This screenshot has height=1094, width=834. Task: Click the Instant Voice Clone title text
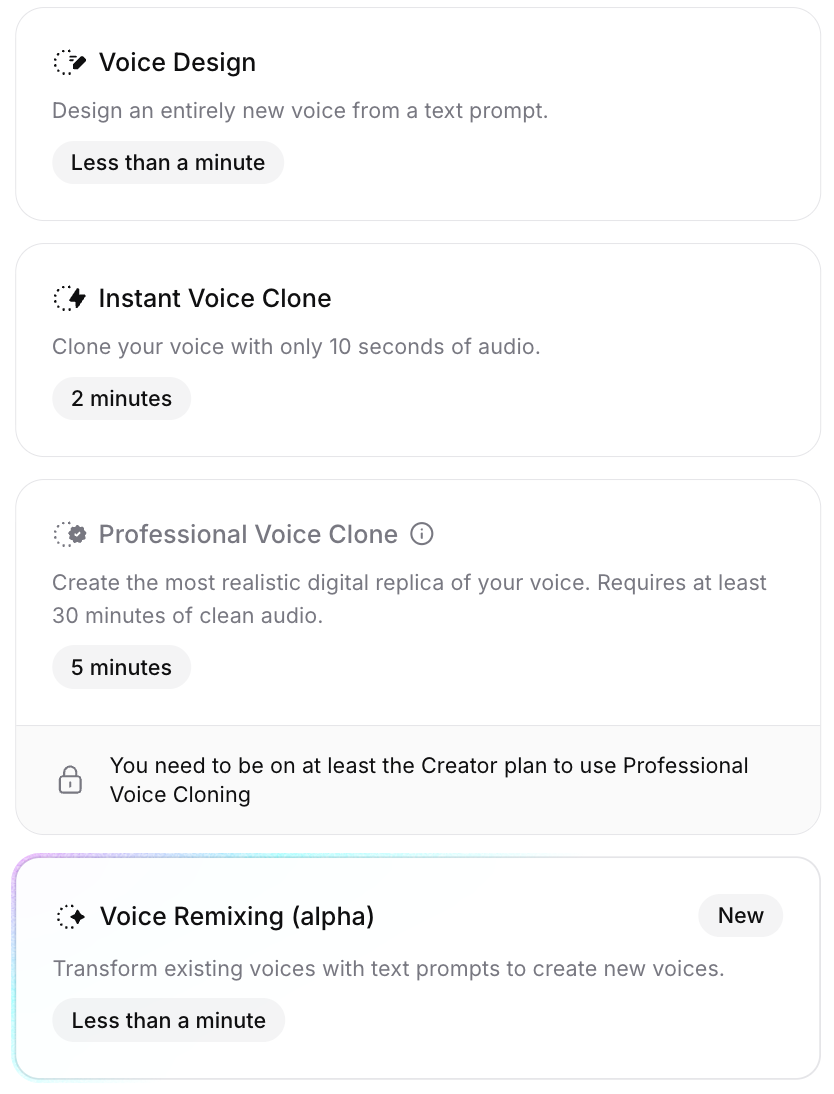pos(215,297)
